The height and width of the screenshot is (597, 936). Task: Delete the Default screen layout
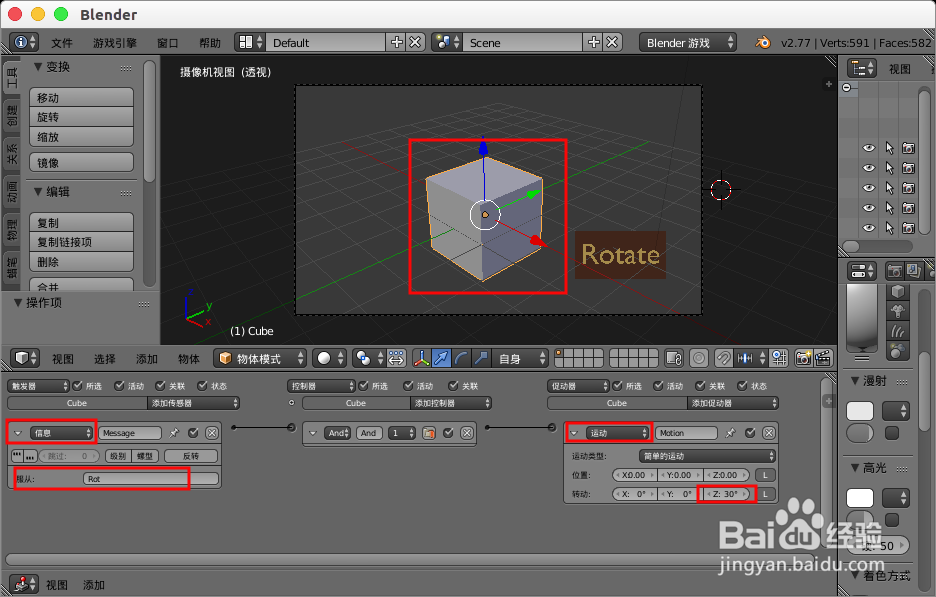415,42
